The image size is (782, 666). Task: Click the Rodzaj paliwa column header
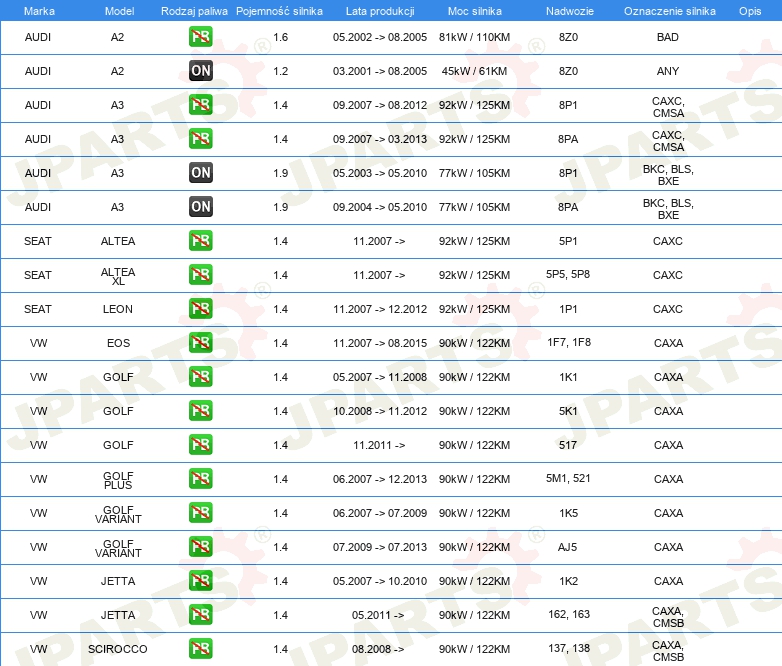click(194, 10)
